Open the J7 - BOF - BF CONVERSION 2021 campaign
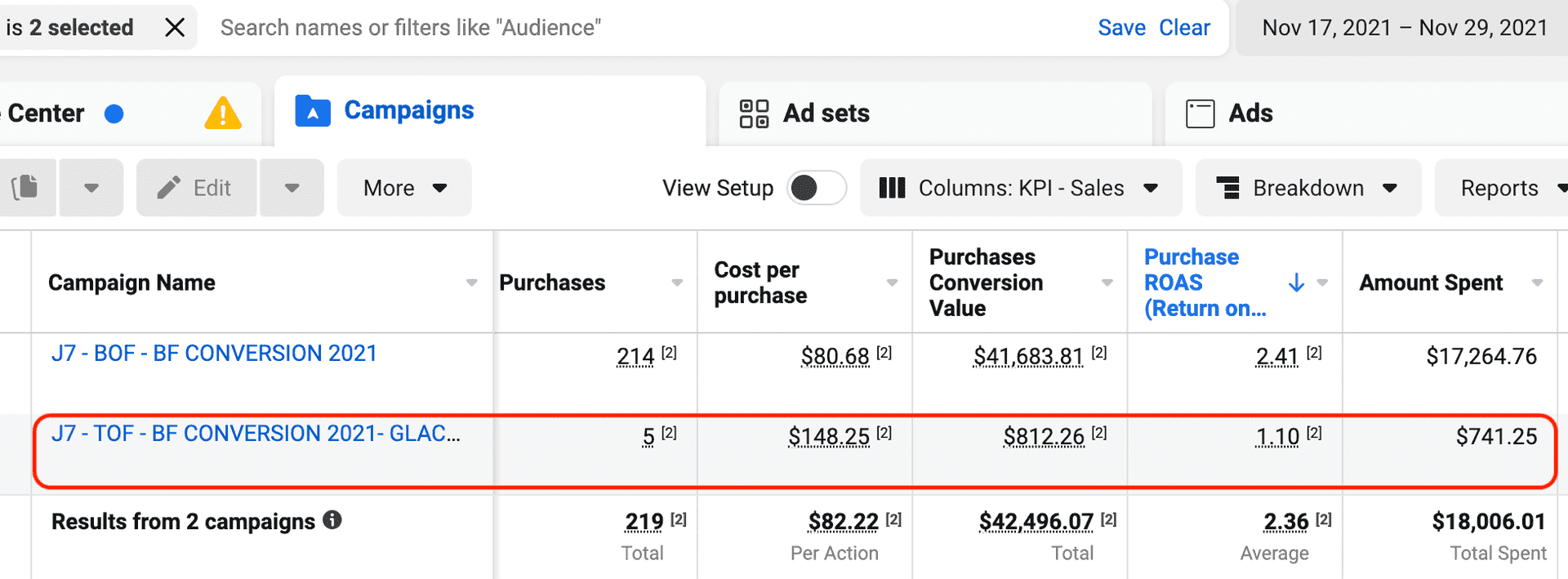Viewport: 1568px width, 579px height. tap(214, 354)
